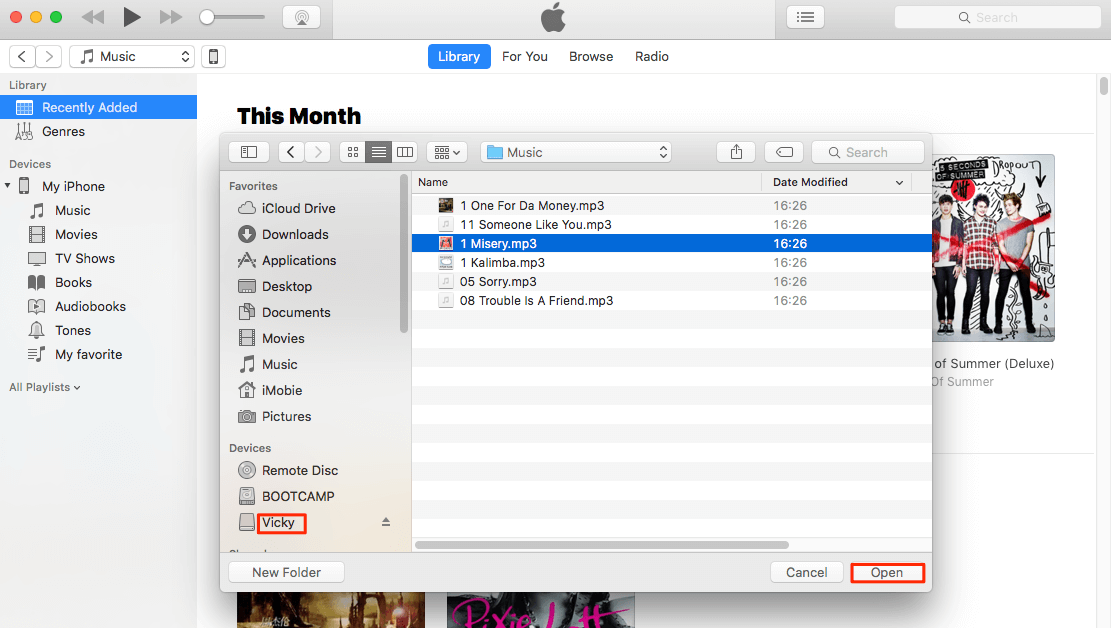
Task: Open the media type selector showing Music
Action: [x=131, y=56]
